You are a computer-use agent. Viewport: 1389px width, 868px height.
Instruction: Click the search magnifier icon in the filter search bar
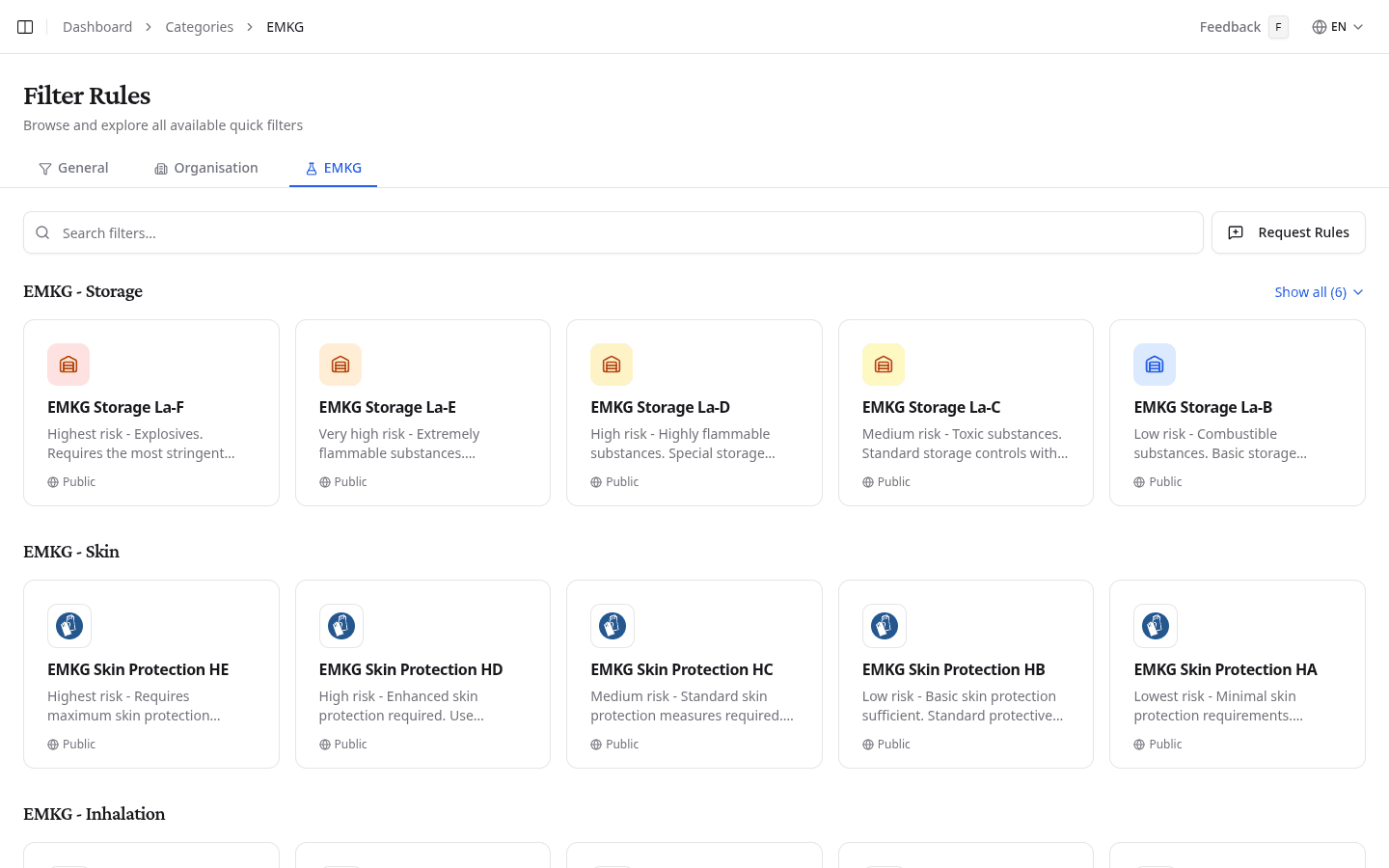(x=42, y=232)
